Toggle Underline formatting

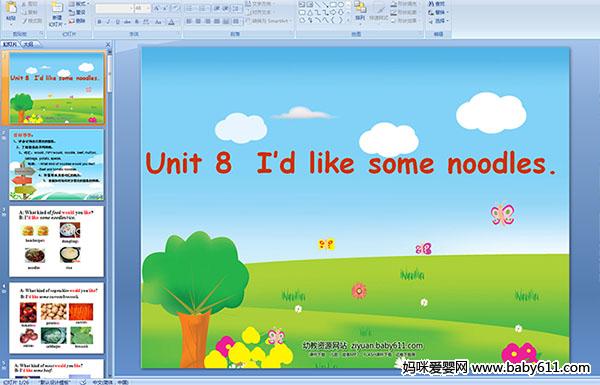point(117,22)
